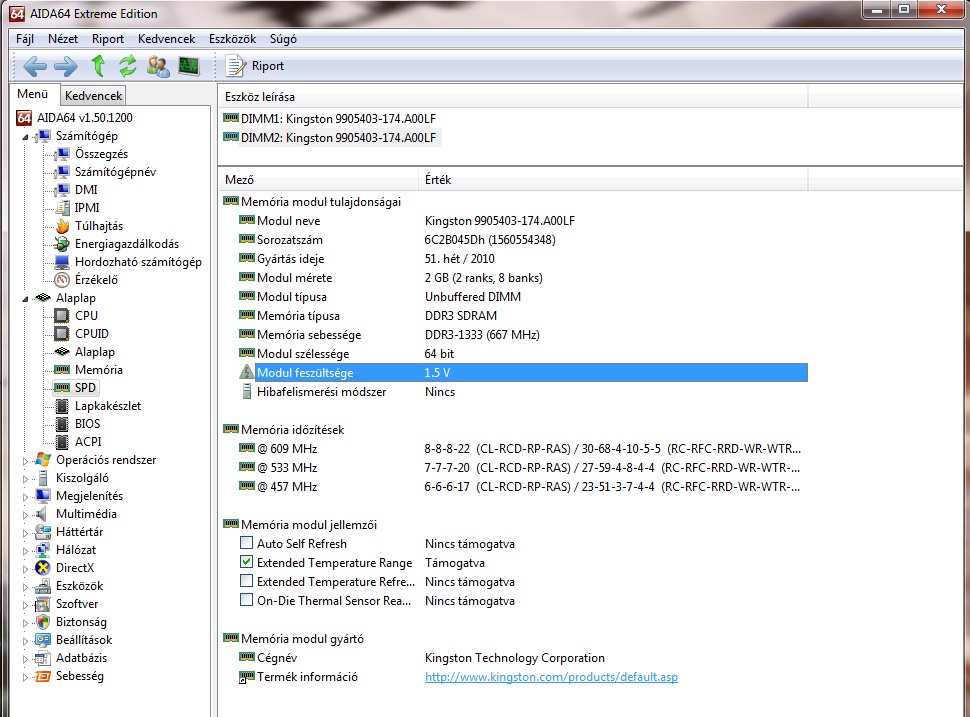
Task: Collapse the Alaplap parent tree branch
Action: 25,299
